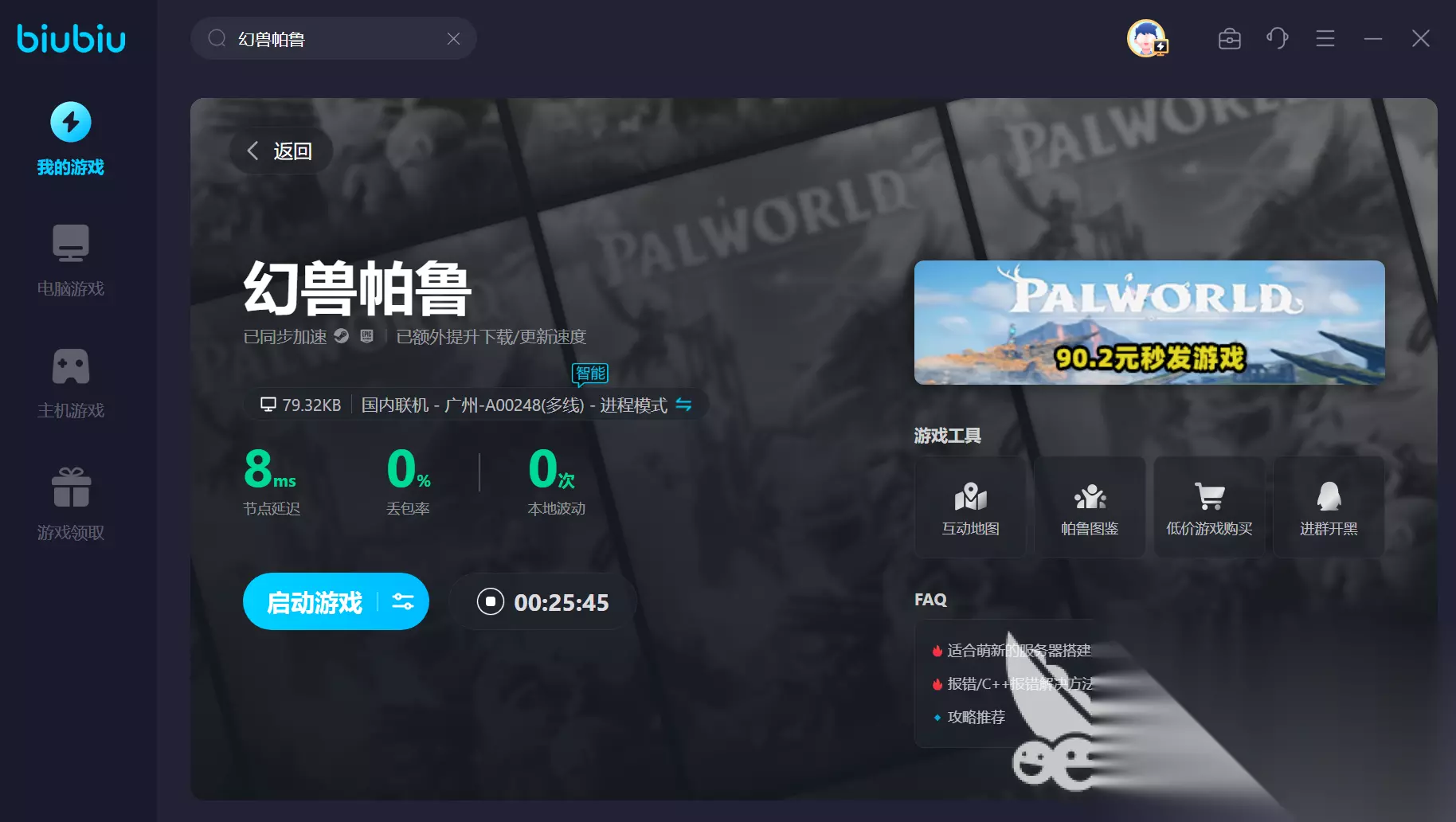This screenshot has height=822, width=1456.
Task: Open the Palworld 90.2元 promo banner
Action: pos(1149,323)
